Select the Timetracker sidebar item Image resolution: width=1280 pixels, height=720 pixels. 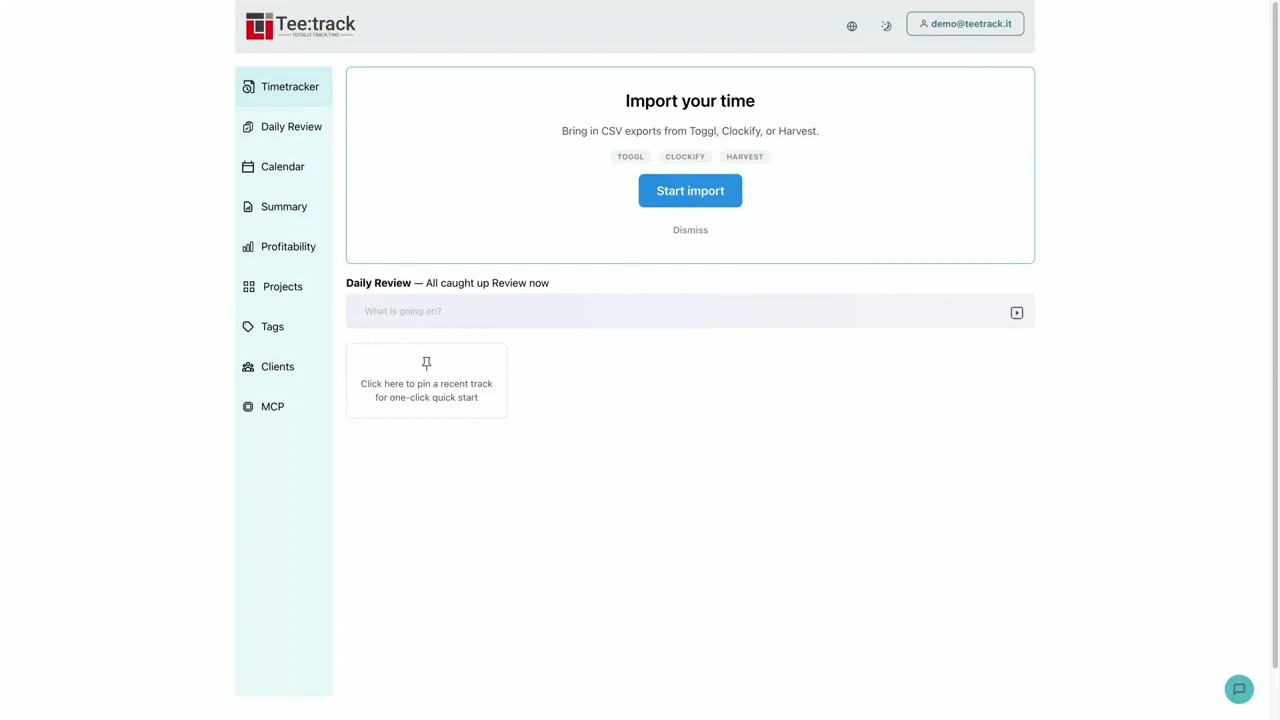click(x=284, y=87)
